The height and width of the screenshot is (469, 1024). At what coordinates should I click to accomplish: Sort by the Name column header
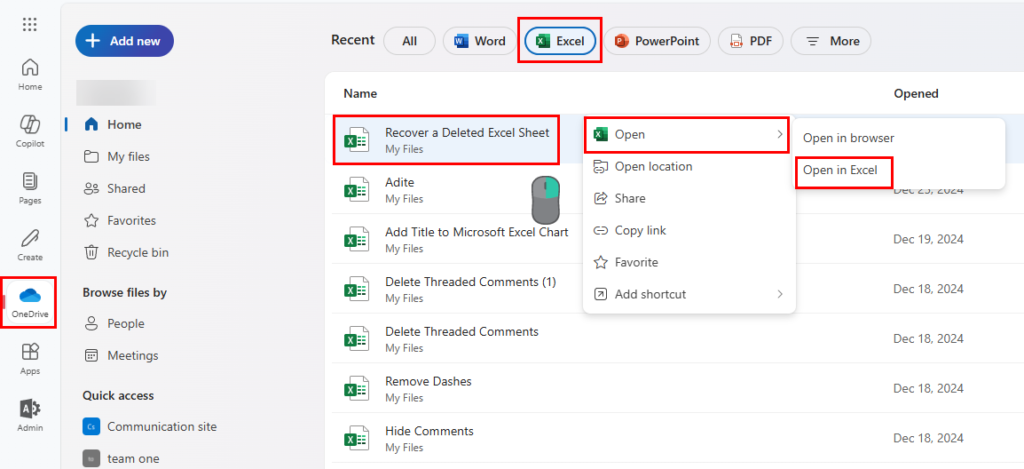[360, 93]
